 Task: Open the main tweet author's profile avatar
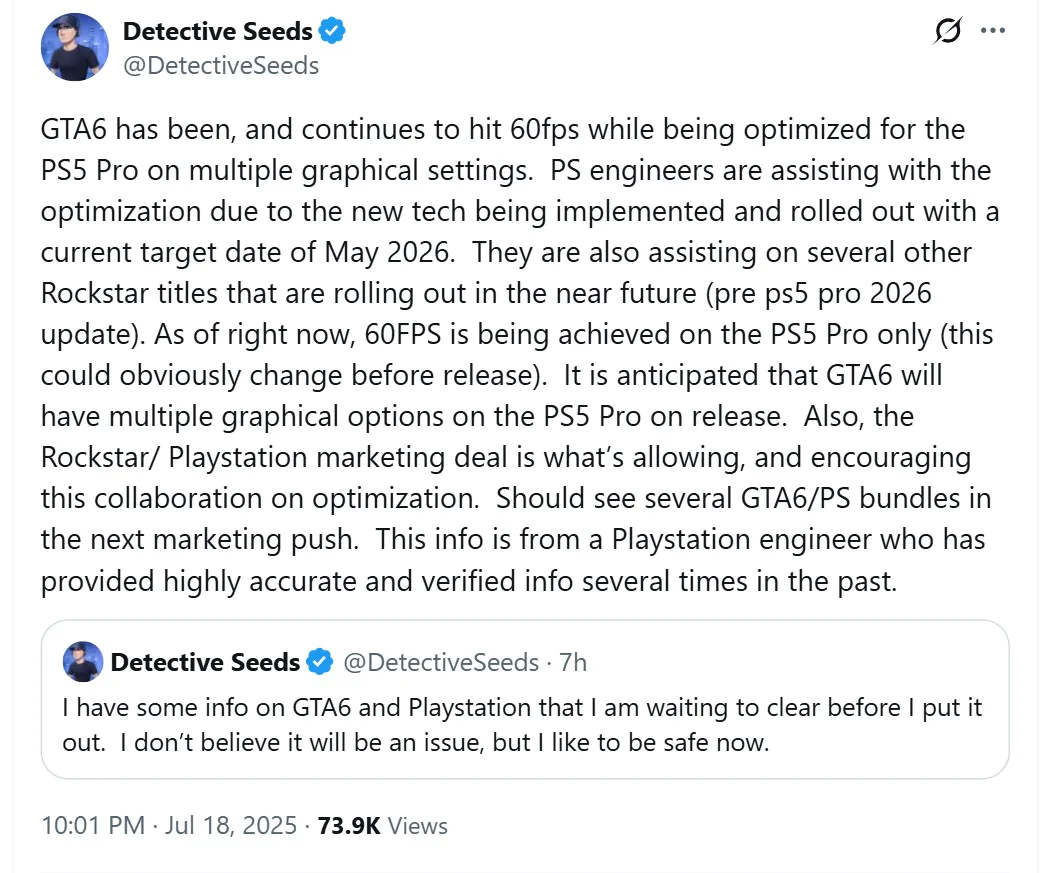coord(75,49)
